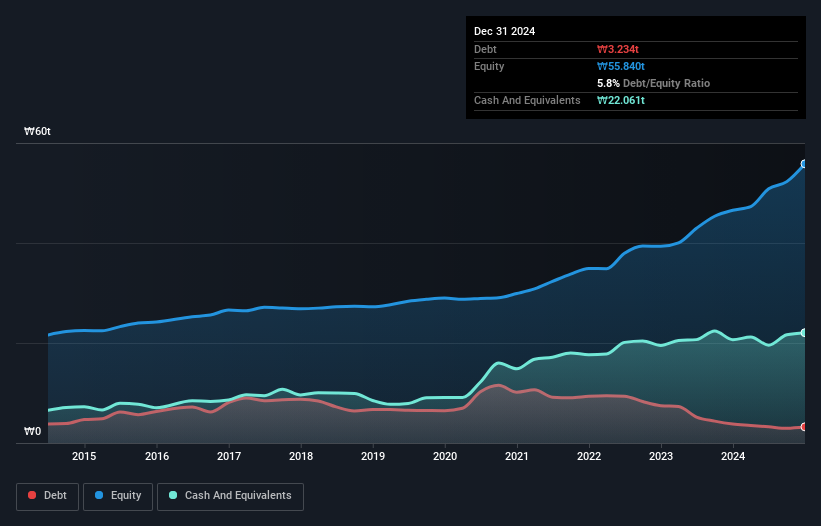821x526 pixels.
Task: Click the 5.8% Debt/Equity Ratio text
Action: click(653, 83)
